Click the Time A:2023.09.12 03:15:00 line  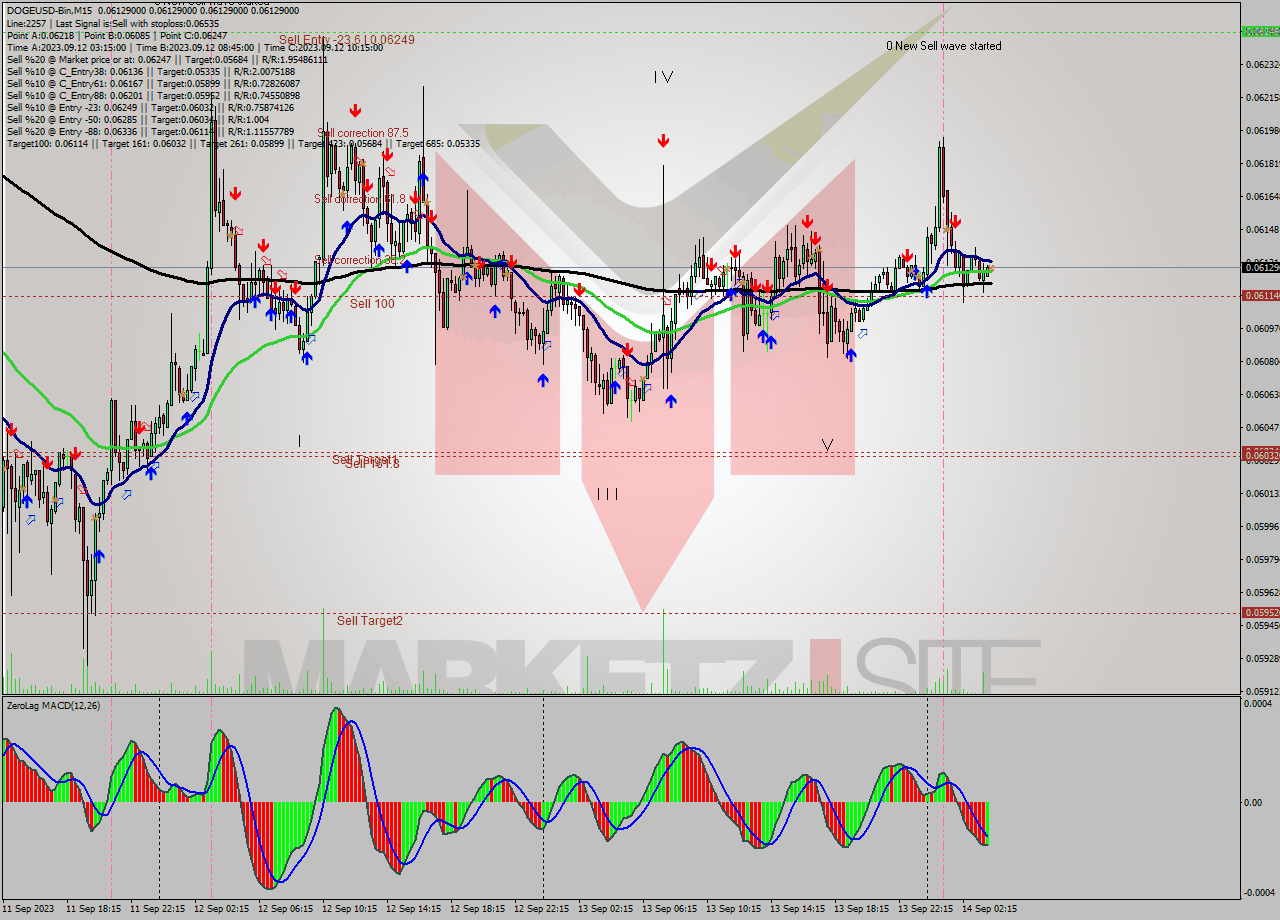pos(195,47)
